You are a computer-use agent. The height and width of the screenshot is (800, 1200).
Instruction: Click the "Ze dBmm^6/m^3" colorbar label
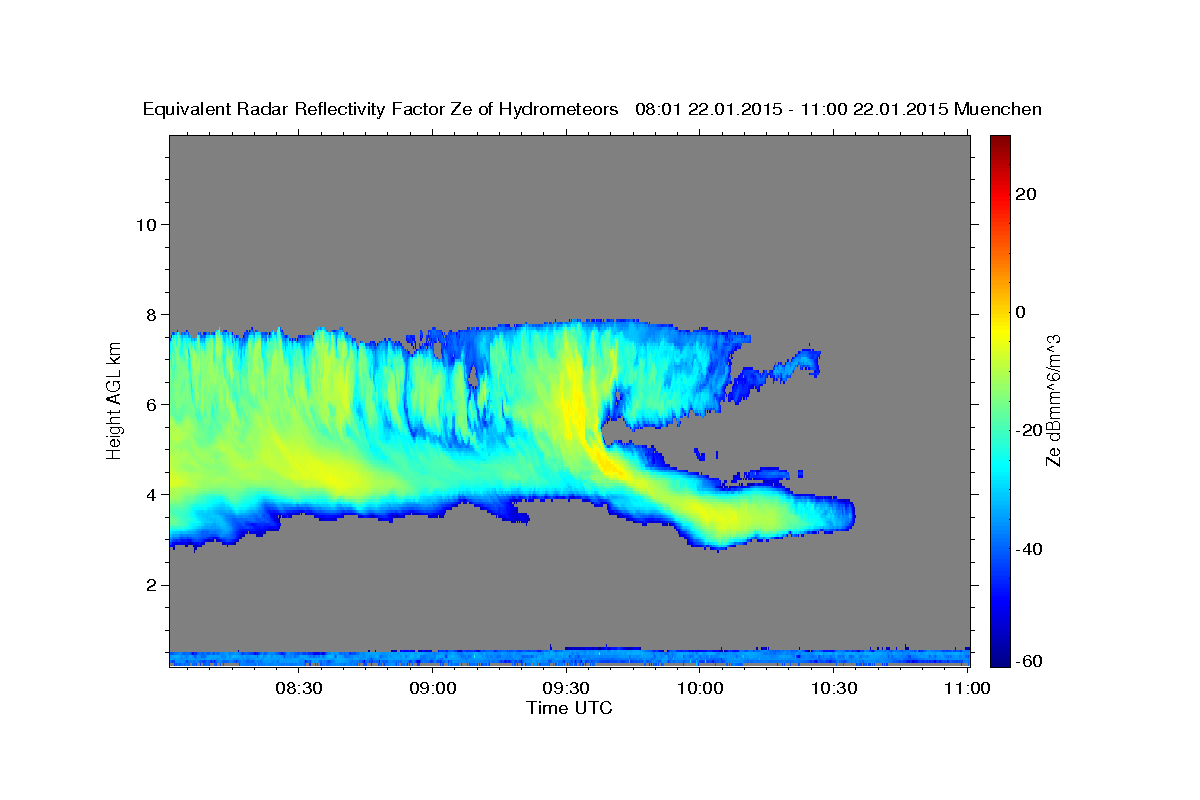[1053, 400]
